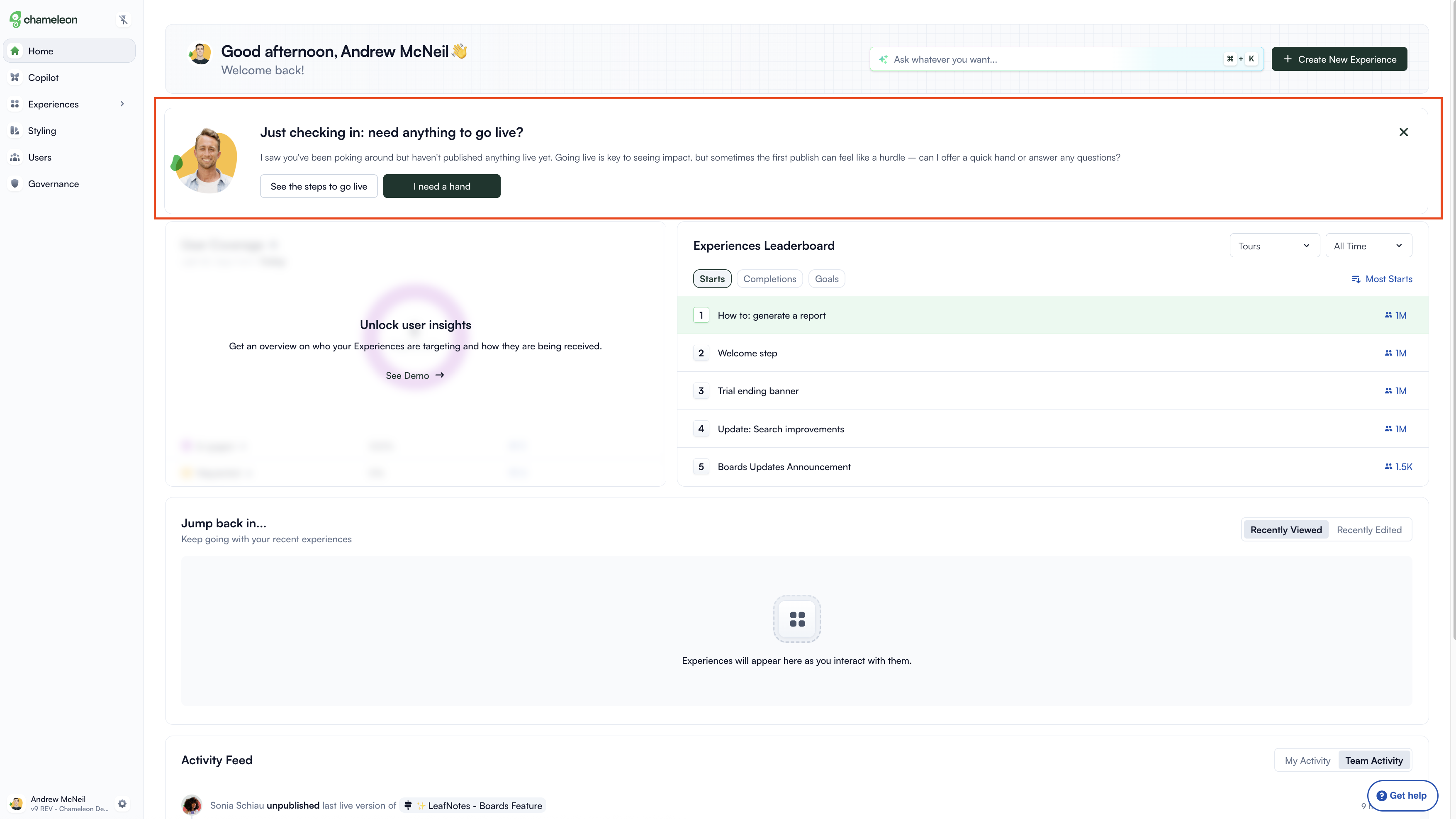Open the Governance section

[53, 184]
